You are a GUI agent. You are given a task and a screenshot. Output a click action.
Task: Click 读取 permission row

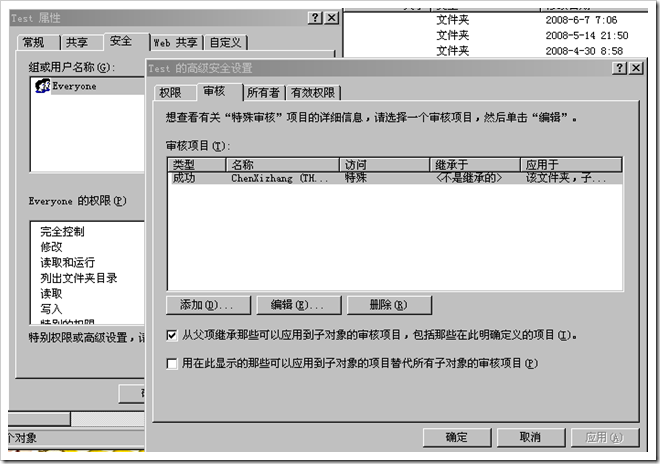51,294
